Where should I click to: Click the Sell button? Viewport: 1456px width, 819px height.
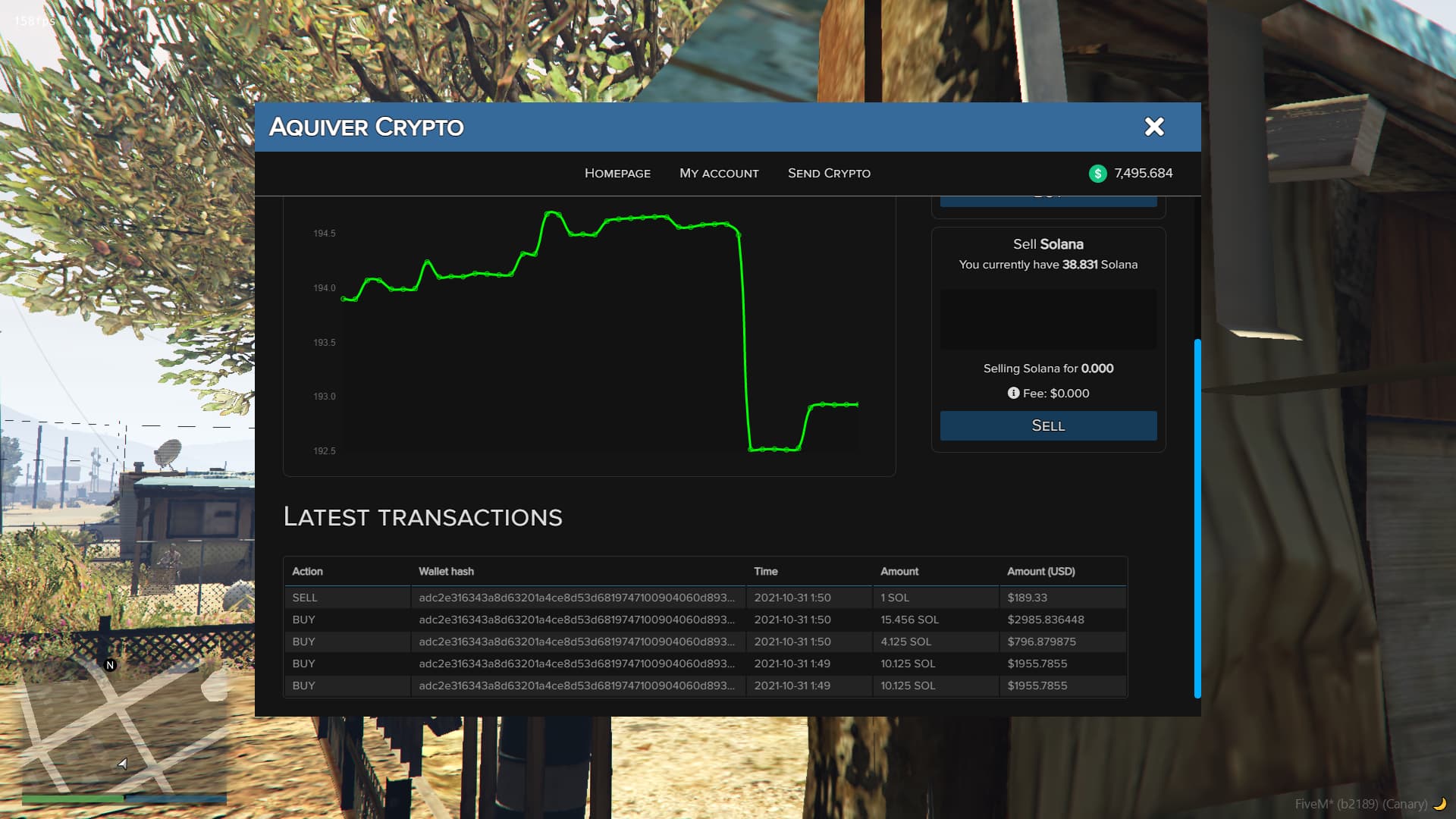click(1048, 425)
